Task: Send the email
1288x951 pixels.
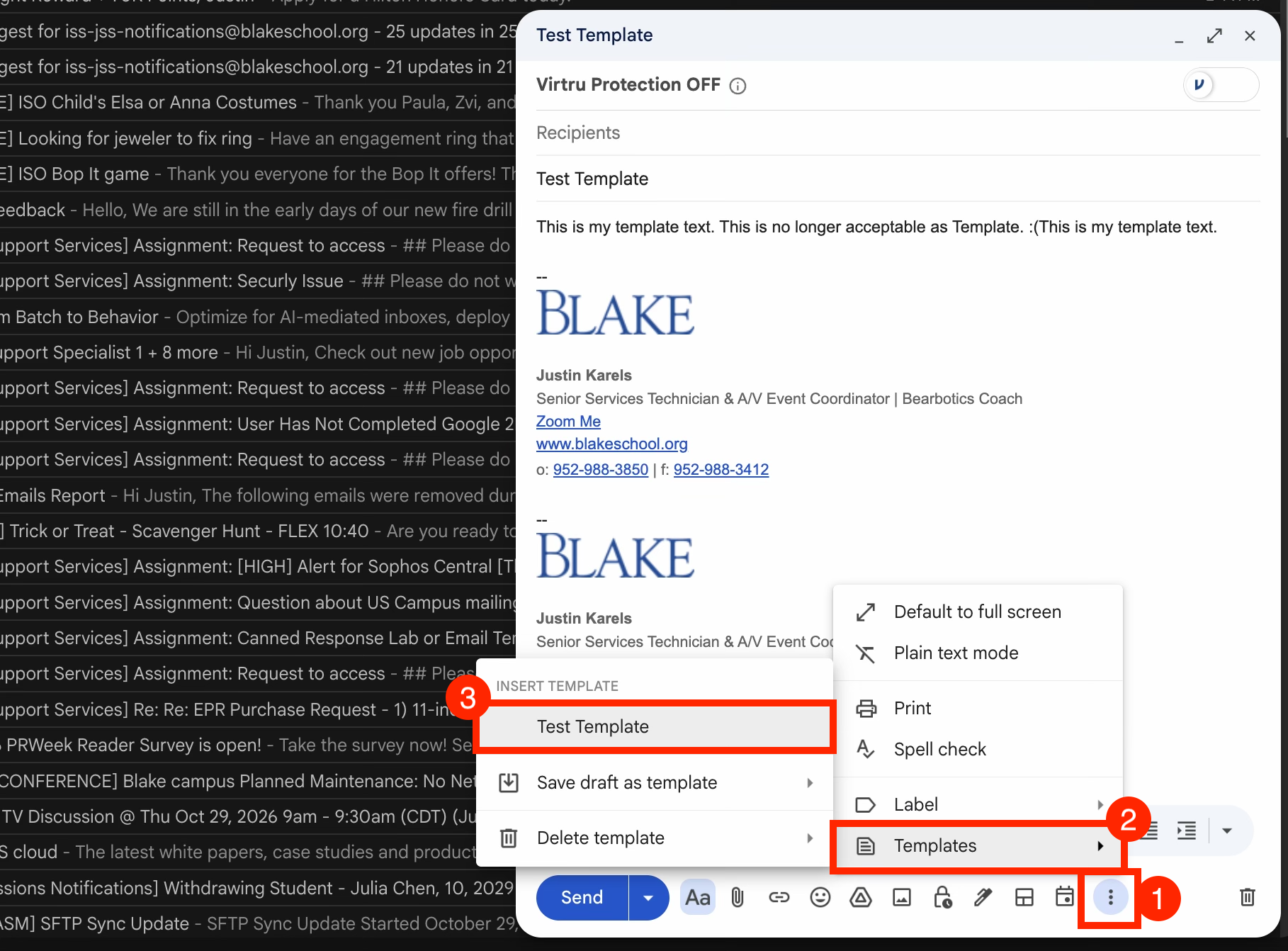Action: tap(582, 898)
